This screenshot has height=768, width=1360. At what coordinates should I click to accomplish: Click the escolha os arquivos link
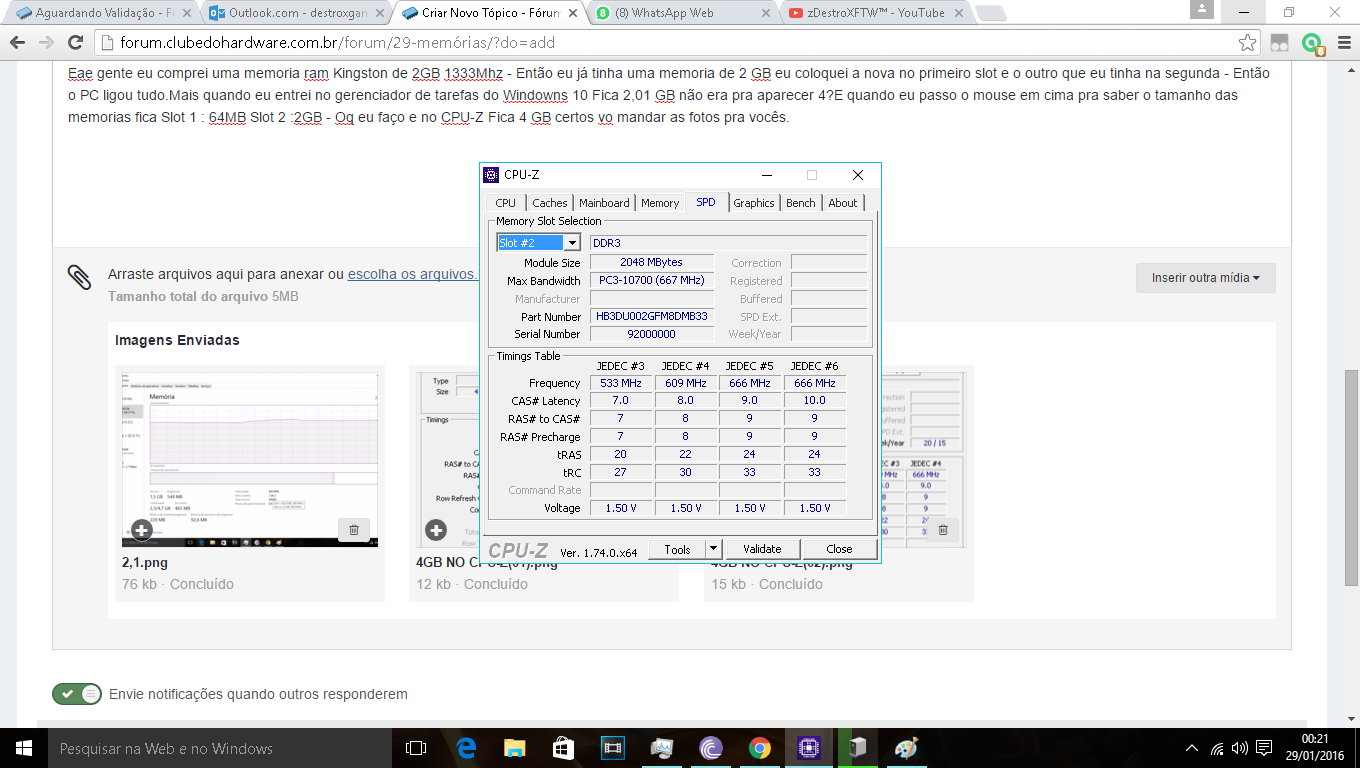coord(413,273)
